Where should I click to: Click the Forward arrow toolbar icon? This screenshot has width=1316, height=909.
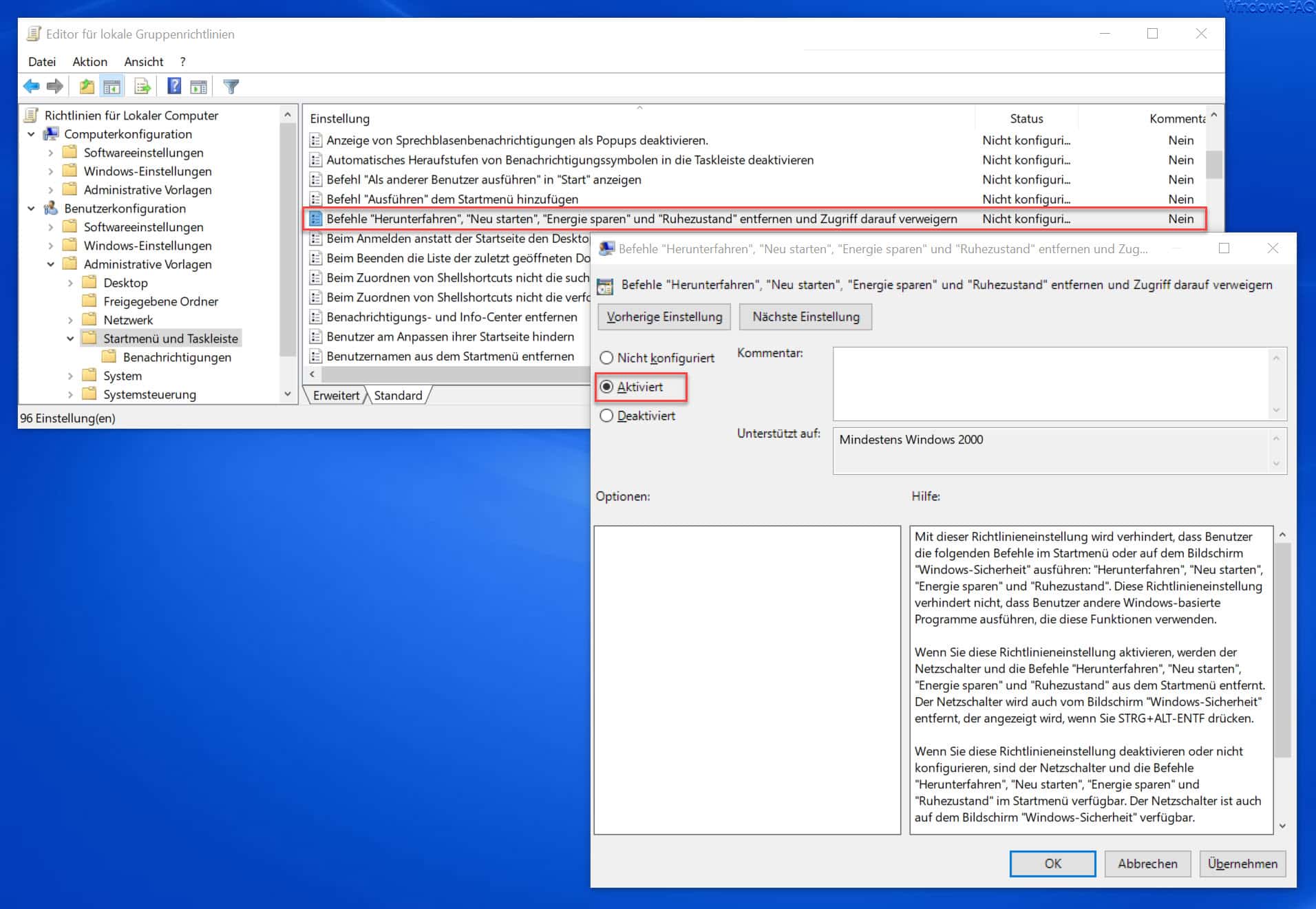click(x=54, y=86)
